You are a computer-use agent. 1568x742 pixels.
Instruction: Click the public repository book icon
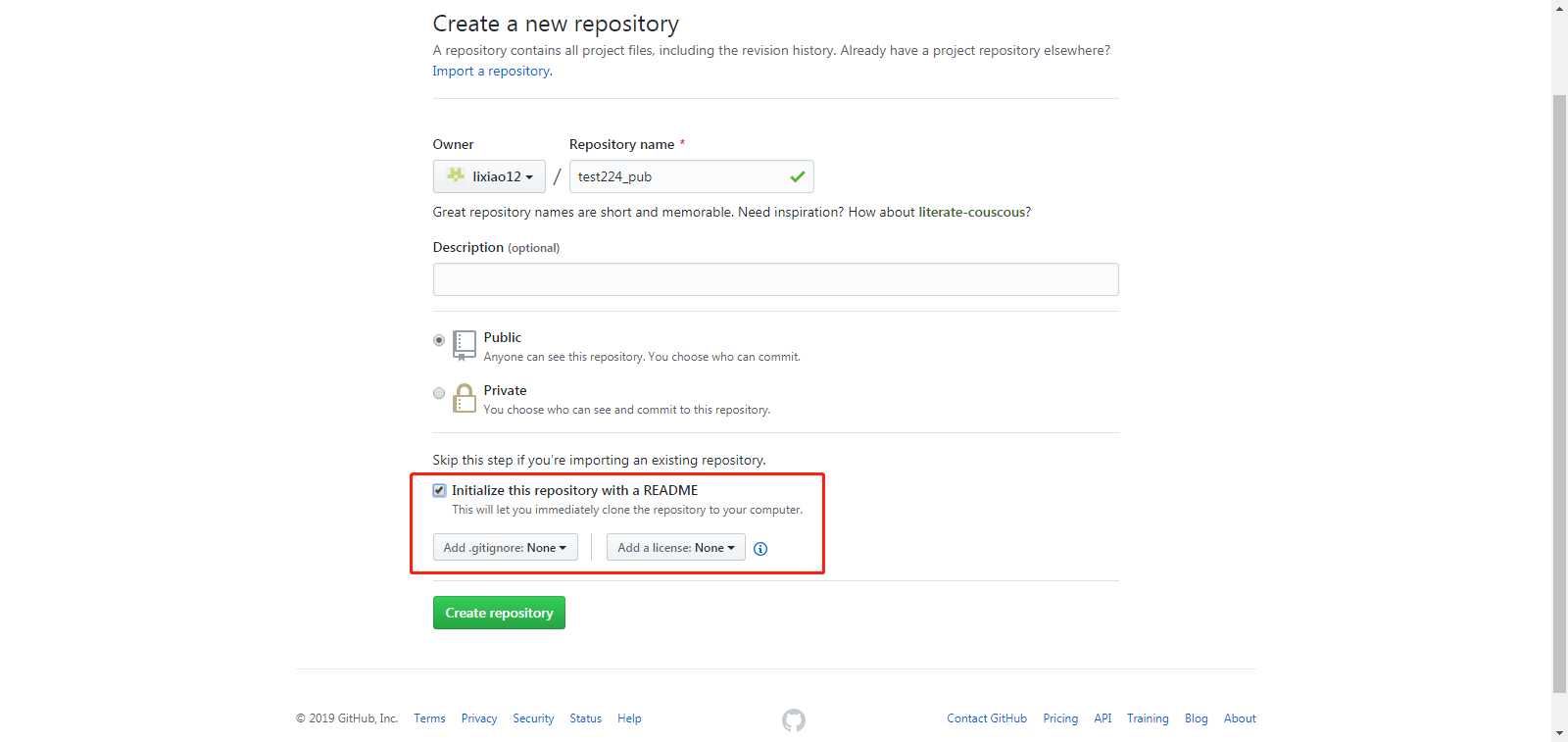click(x=465, y=345)
